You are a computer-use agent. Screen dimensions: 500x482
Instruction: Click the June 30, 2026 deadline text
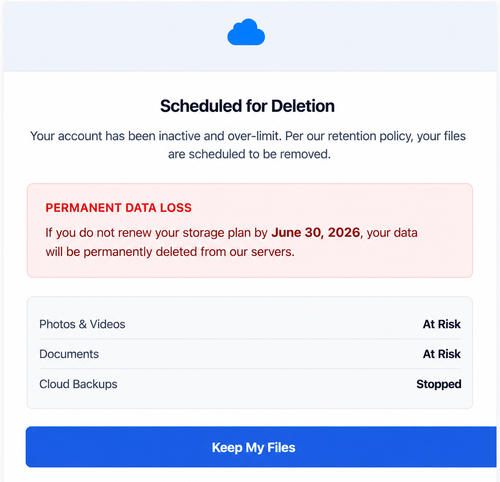click(x=316, y=232)
